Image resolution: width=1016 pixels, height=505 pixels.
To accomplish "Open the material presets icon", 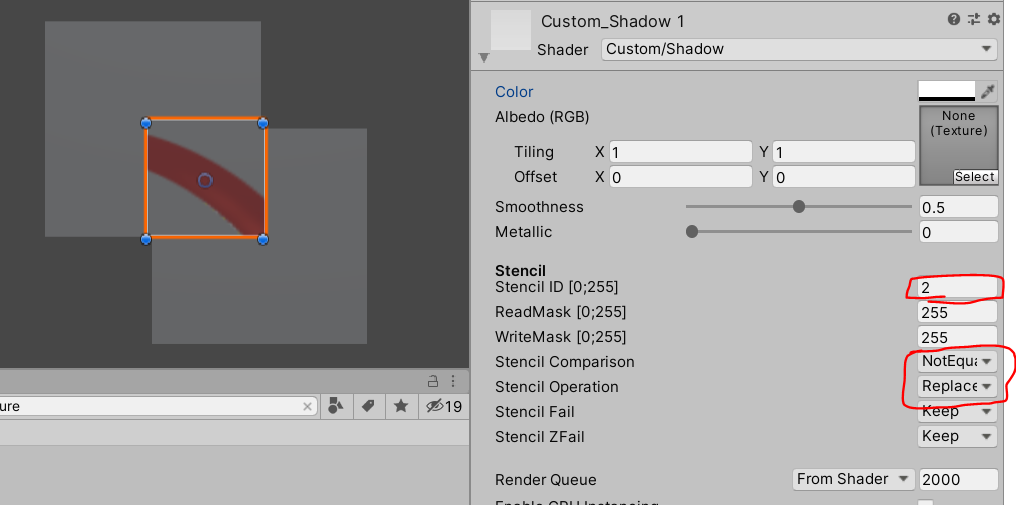I will 974,19.
